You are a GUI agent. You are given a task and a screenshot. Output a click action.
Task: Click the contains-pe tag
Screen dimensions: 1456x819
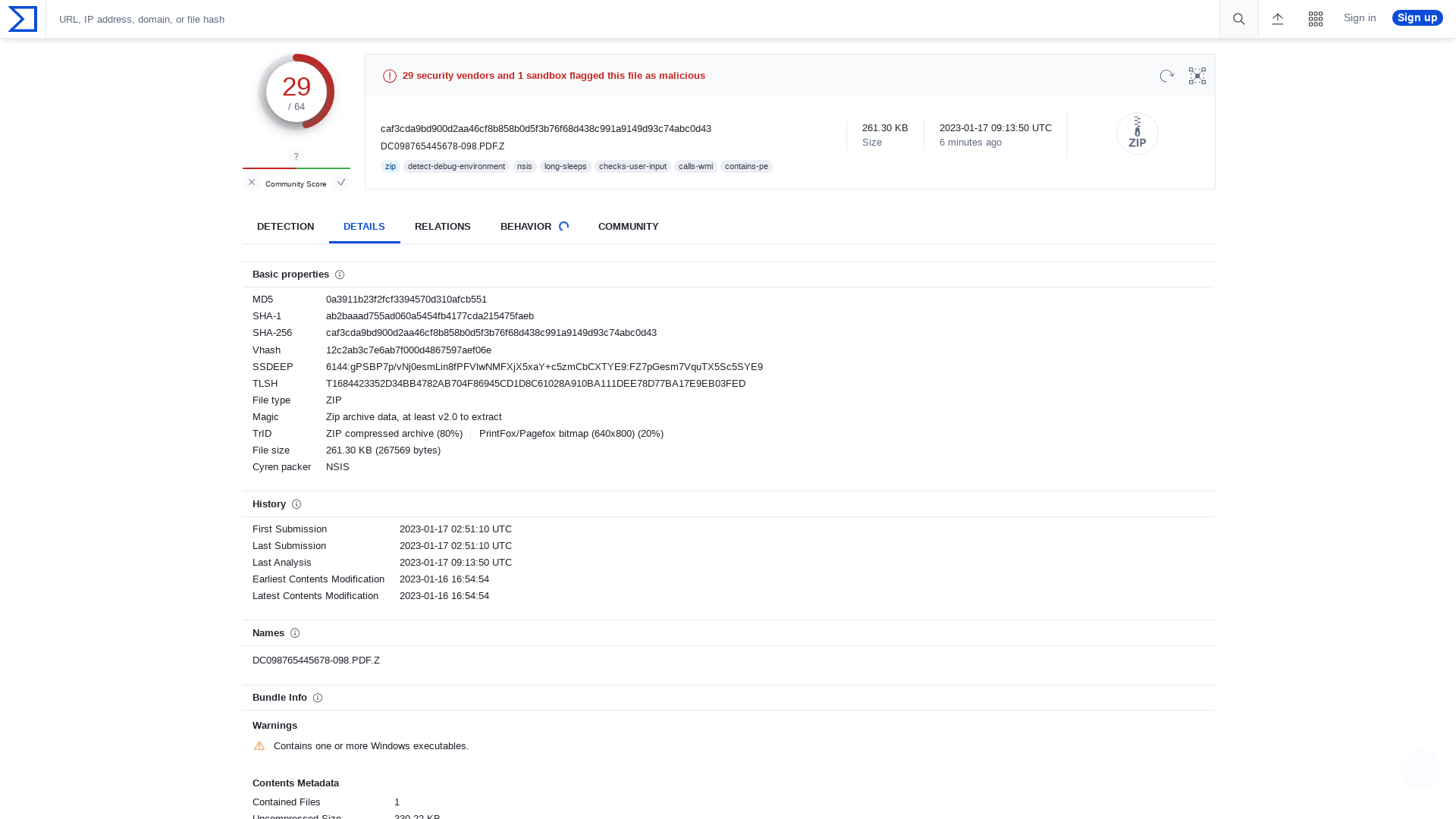coord(747,167)
